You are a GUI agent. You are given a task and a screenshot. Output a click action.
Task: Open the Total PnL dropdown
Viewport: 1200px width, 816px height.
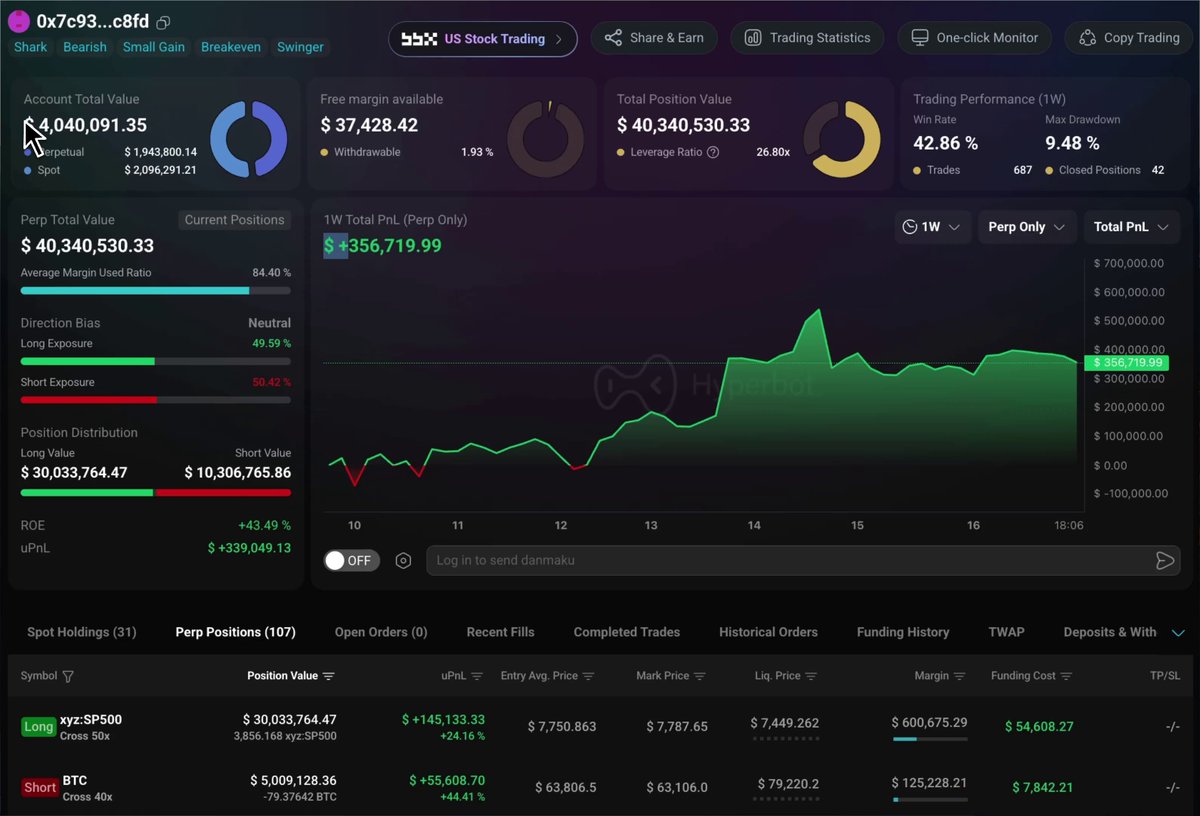(x=1132, y=227)
